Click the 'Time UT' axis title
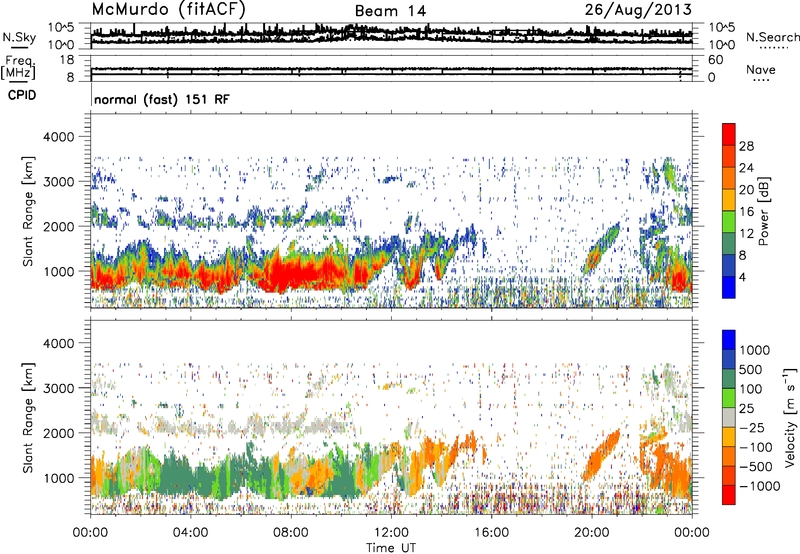The image size is (800, 554). (x=391, y=548)
